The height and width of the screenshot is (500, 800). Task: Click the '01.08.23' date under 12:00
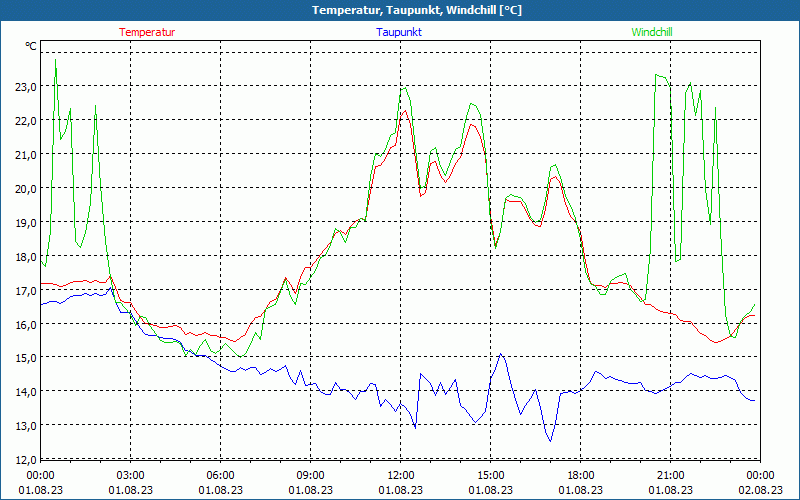point(401,490)
